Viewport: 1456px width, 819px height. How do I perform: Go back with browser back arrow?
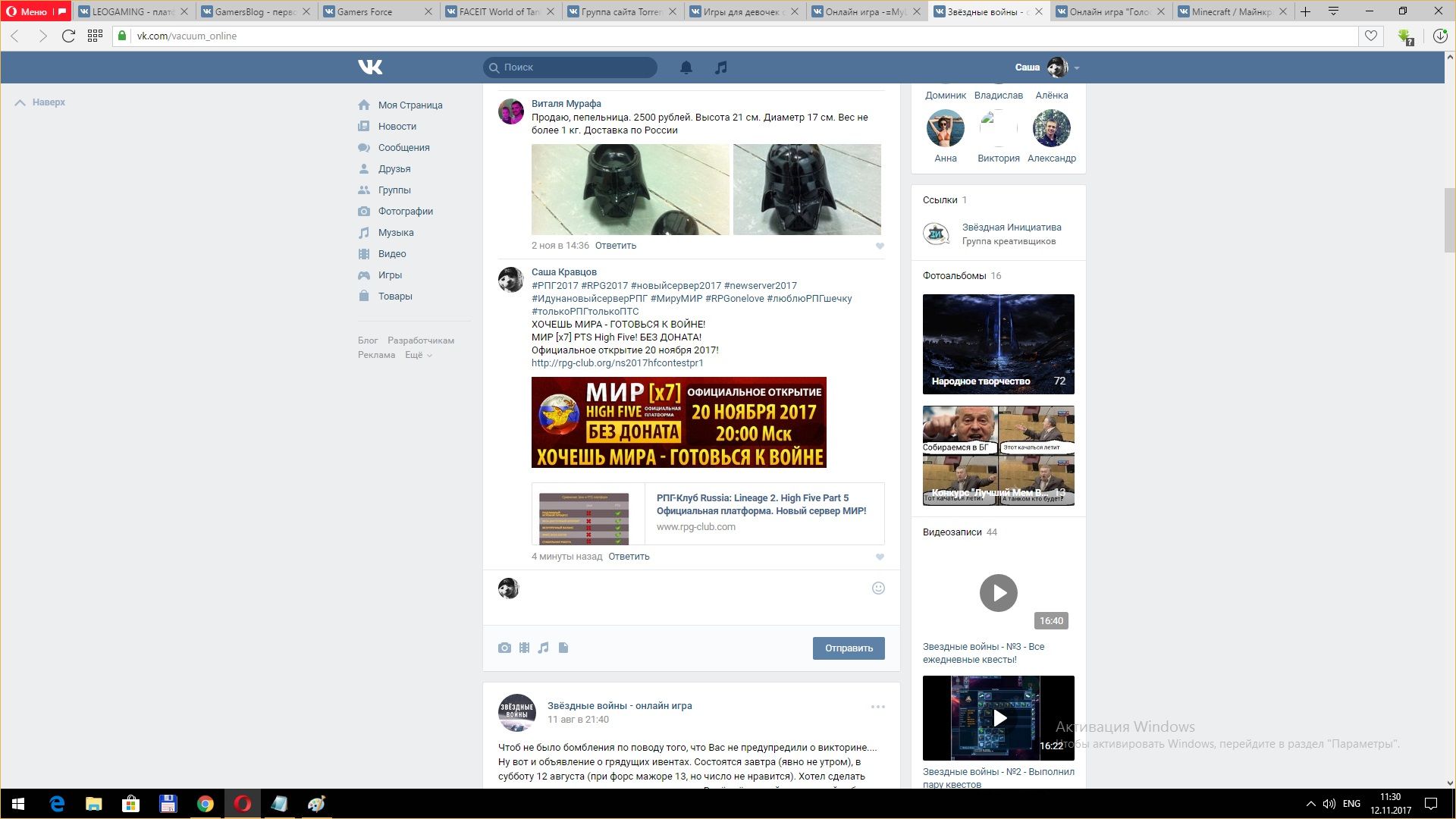tap(15, 36)
